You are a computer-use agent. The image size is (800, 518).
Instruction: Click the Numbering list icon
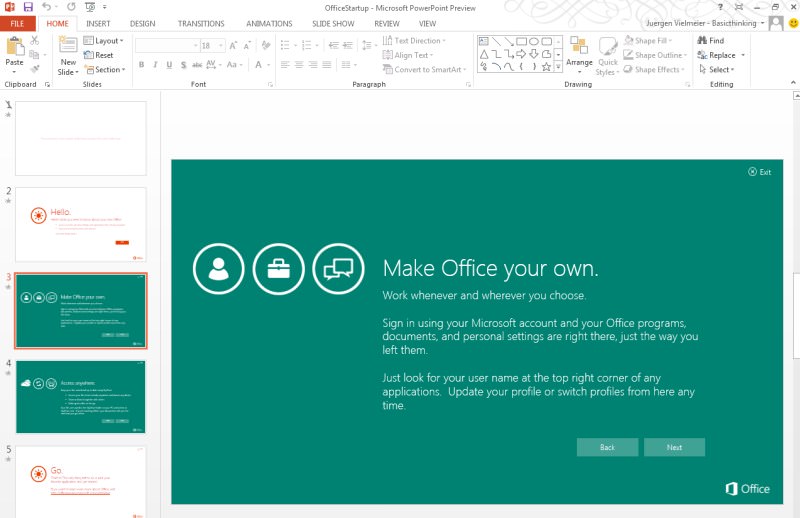tap(307, 45)
